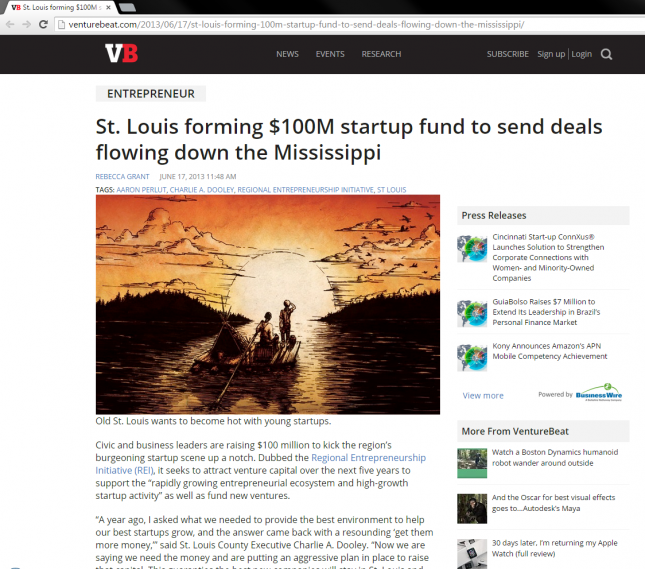The image size is (645, 569).
Task: Click the ENTREPRENEUR category button
Action: [151, 94]
